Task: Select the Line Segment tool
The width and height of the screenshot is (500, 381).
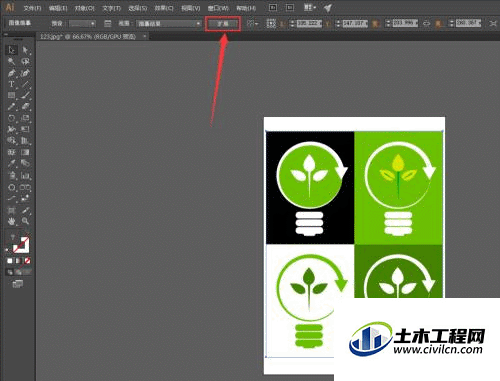Action: tap(25, 84)
